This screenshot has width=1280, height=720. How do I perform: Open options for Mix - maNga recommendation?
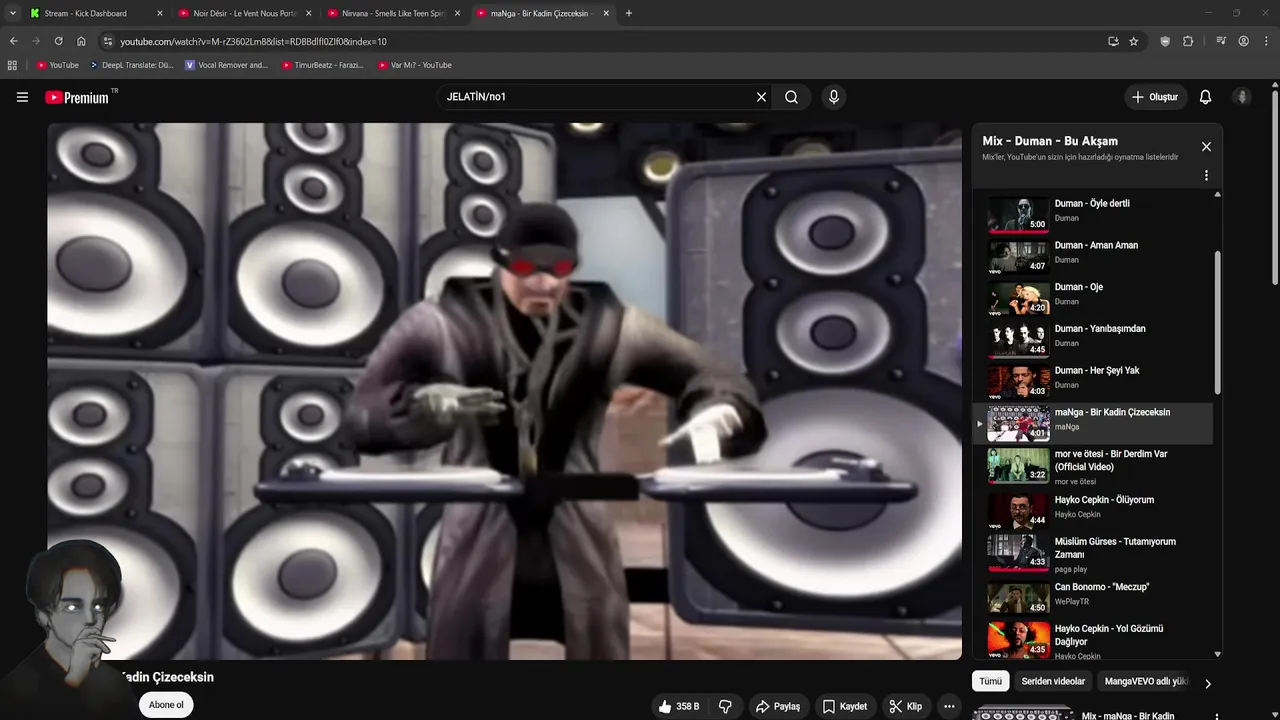point(1217,716)
